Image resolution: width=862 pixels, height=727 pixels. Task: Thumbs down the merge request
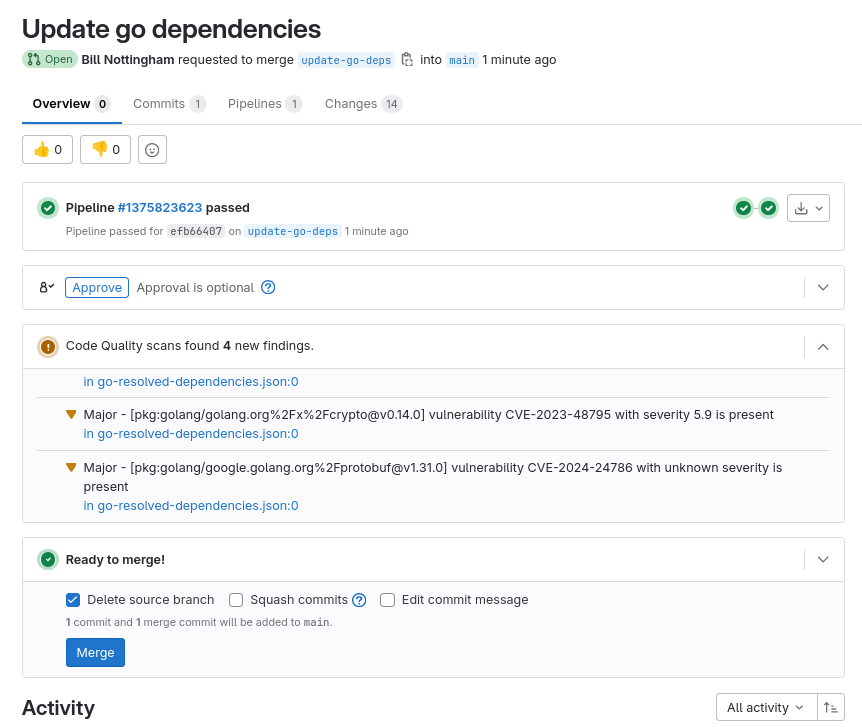[x=104, y=149]
